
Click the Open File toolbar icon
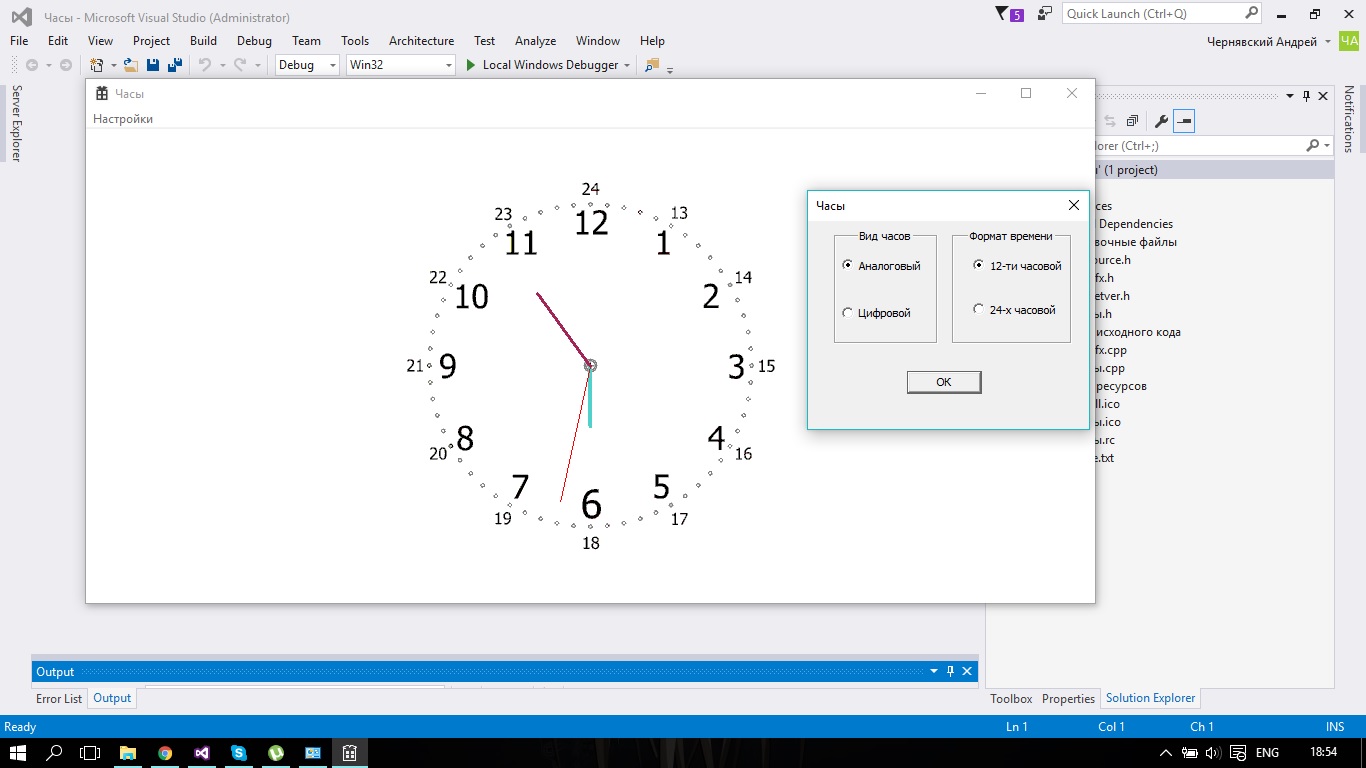tap(131, 65)
